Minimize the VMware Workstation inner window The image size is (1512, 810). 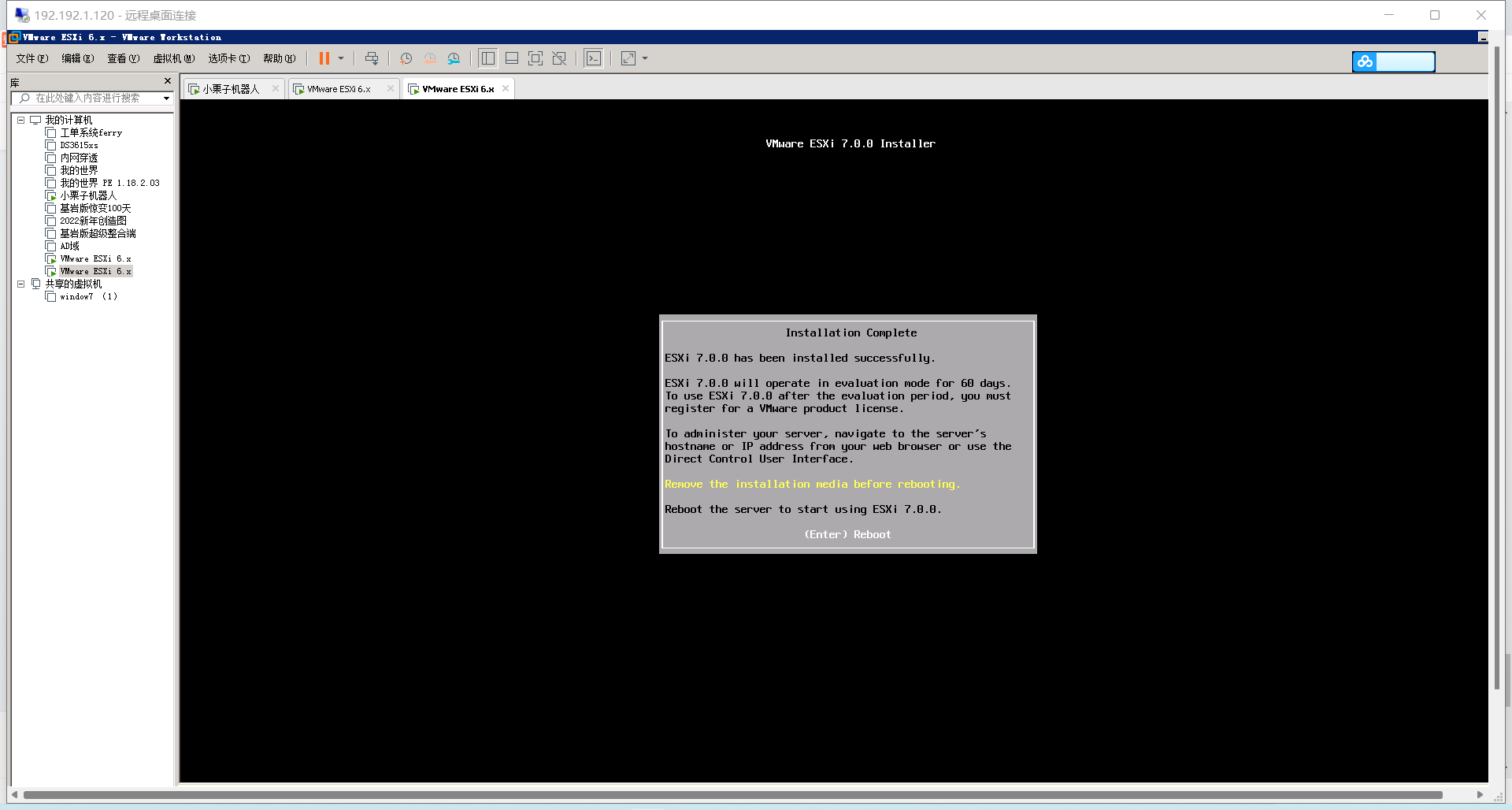[x=1483, y=38]
